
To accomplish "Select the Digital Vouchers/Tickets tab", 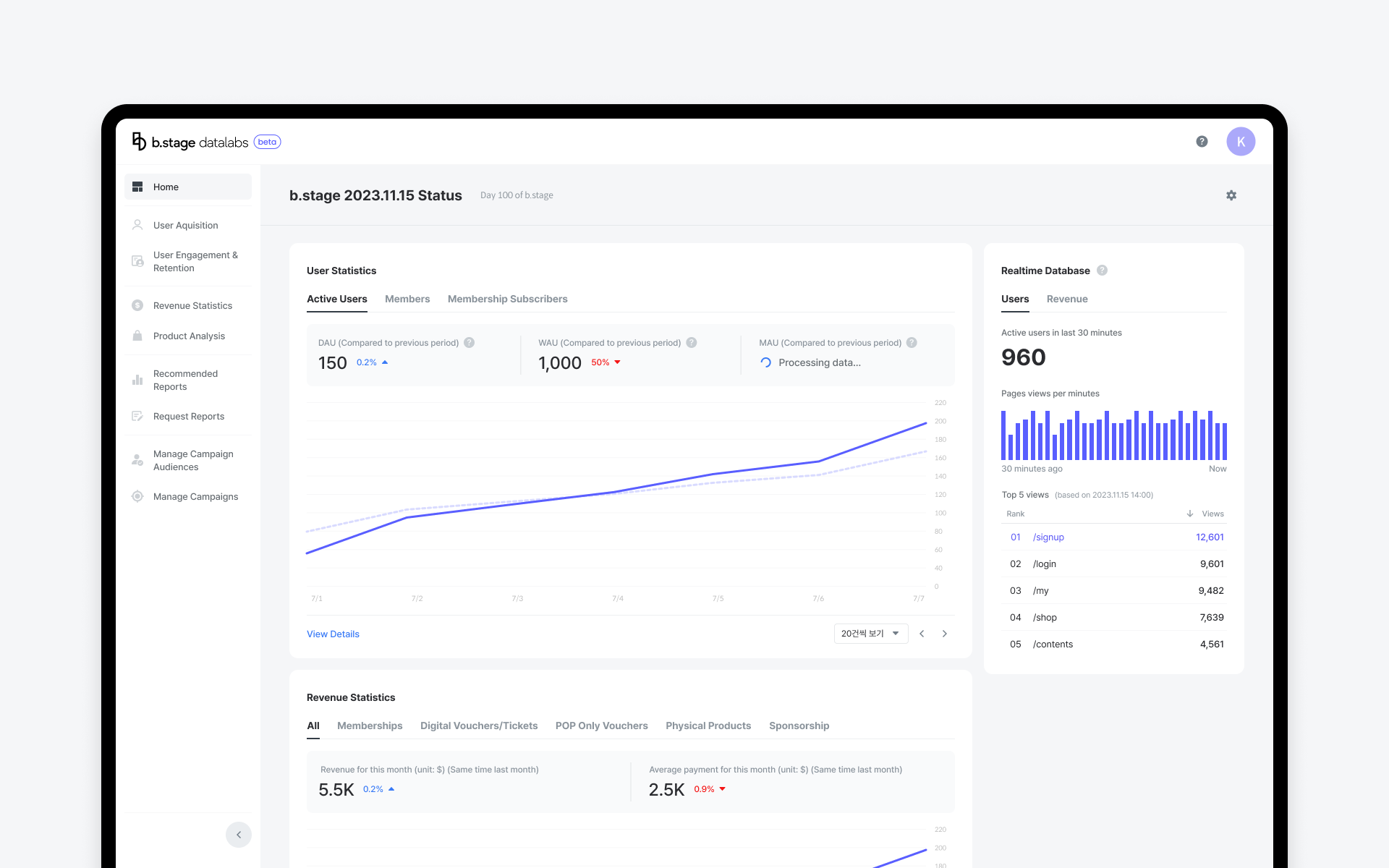I will click(479, 726).
